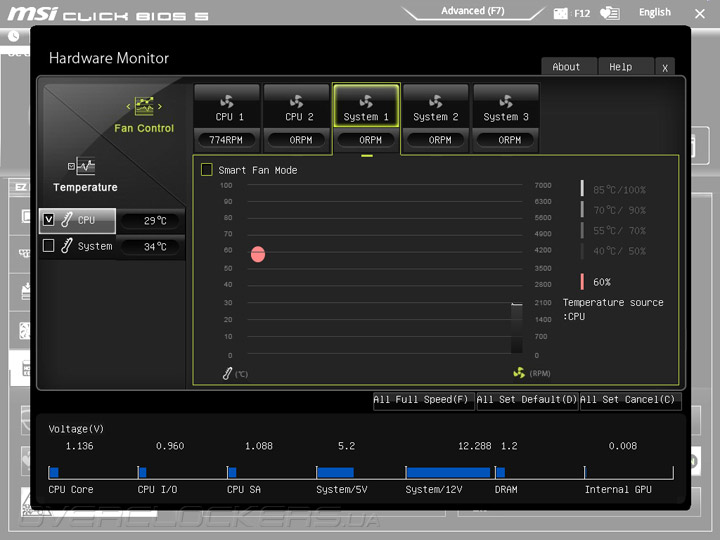
Task: Click the CPU 1 774RPM readout
Action: [x=225, y=140]
